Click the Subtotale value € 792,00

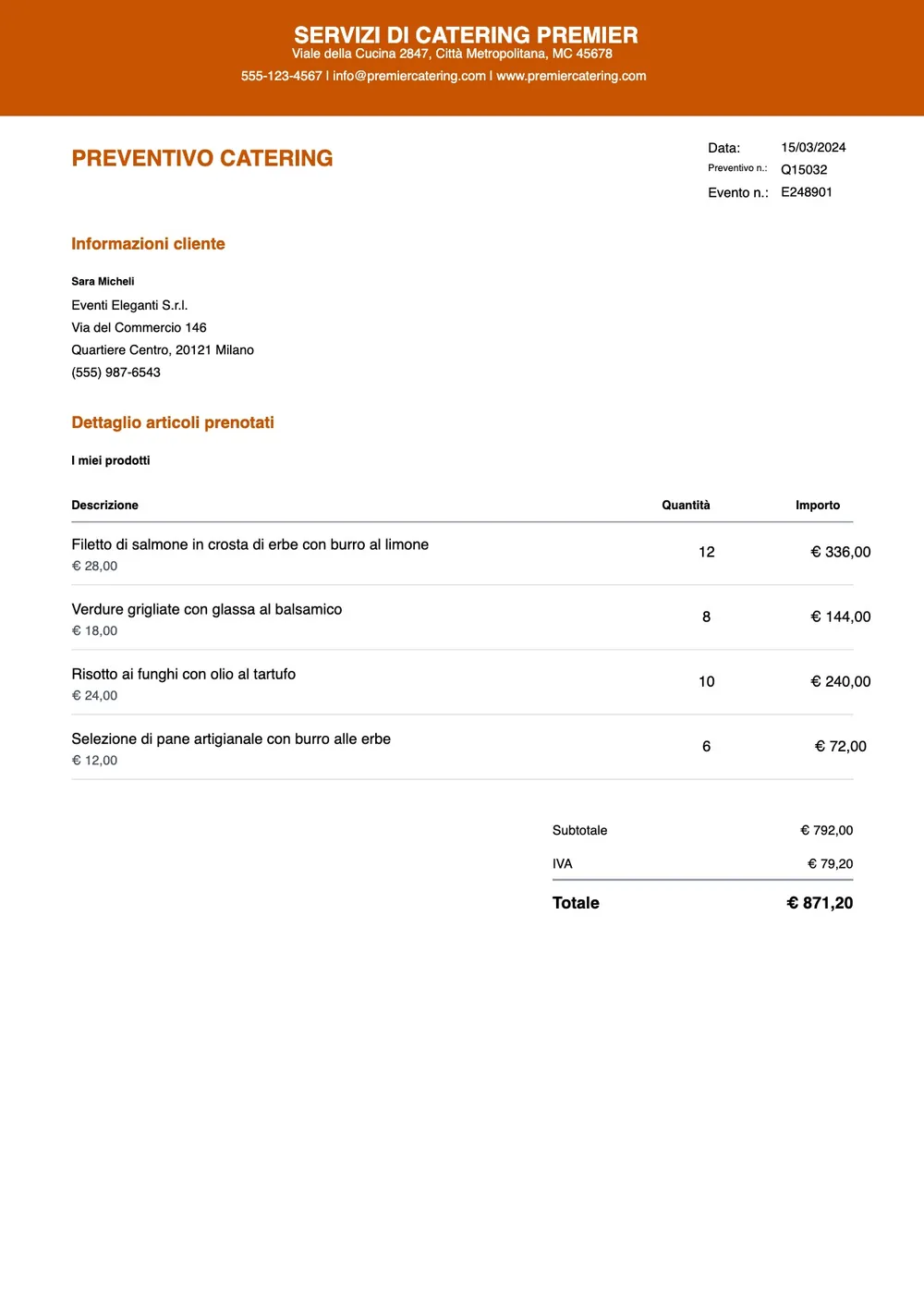tap(827, 830)
